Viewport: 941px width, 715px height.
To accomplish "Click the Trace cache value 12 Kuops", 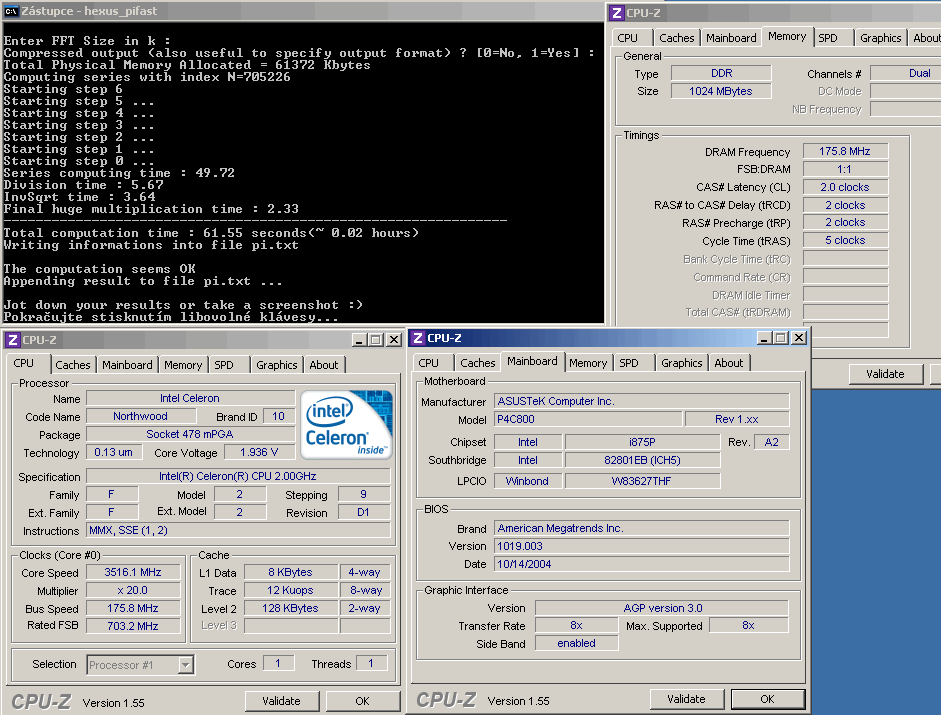I will click(290, 591).
